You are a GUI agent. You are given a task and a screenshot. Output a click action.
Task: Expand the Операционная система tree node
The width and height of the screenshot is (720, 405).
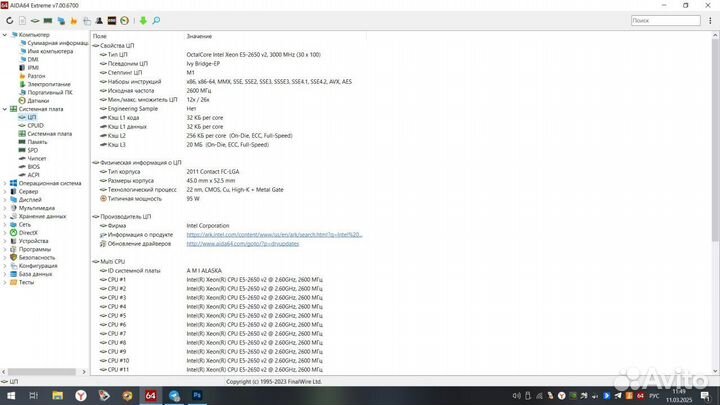click(5, 183)
